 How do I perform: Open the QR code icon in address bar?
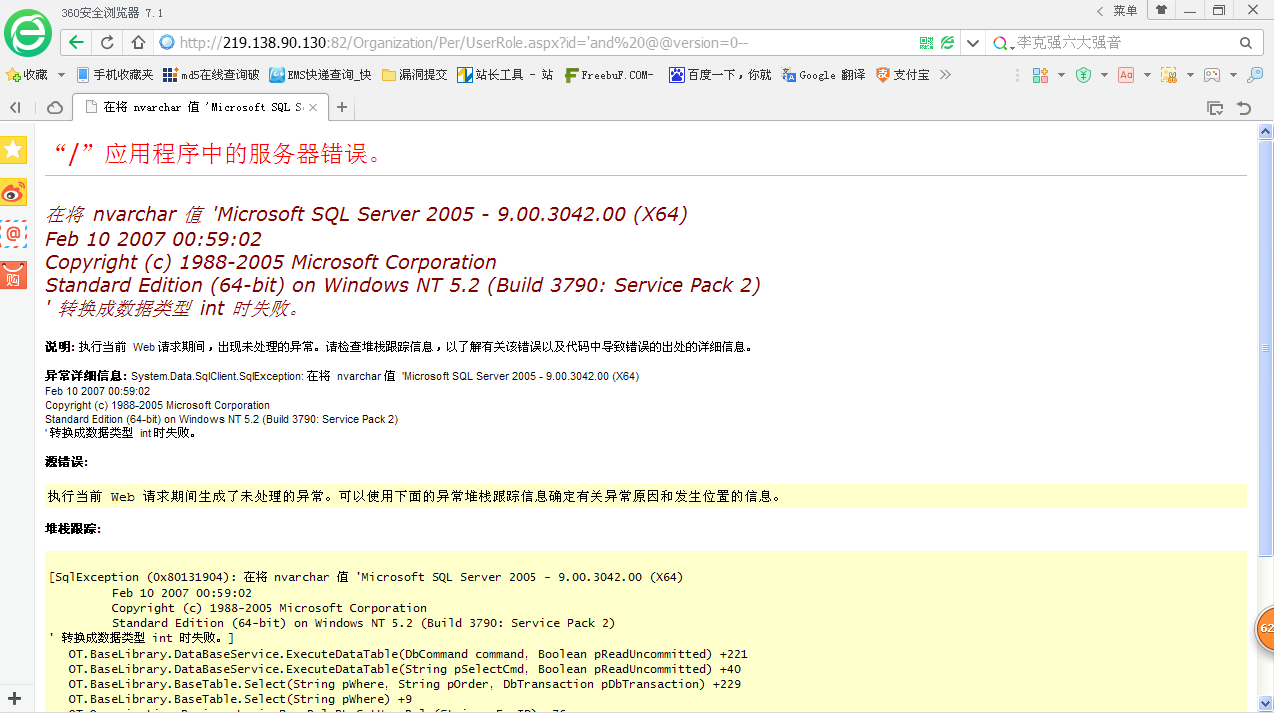926,43
